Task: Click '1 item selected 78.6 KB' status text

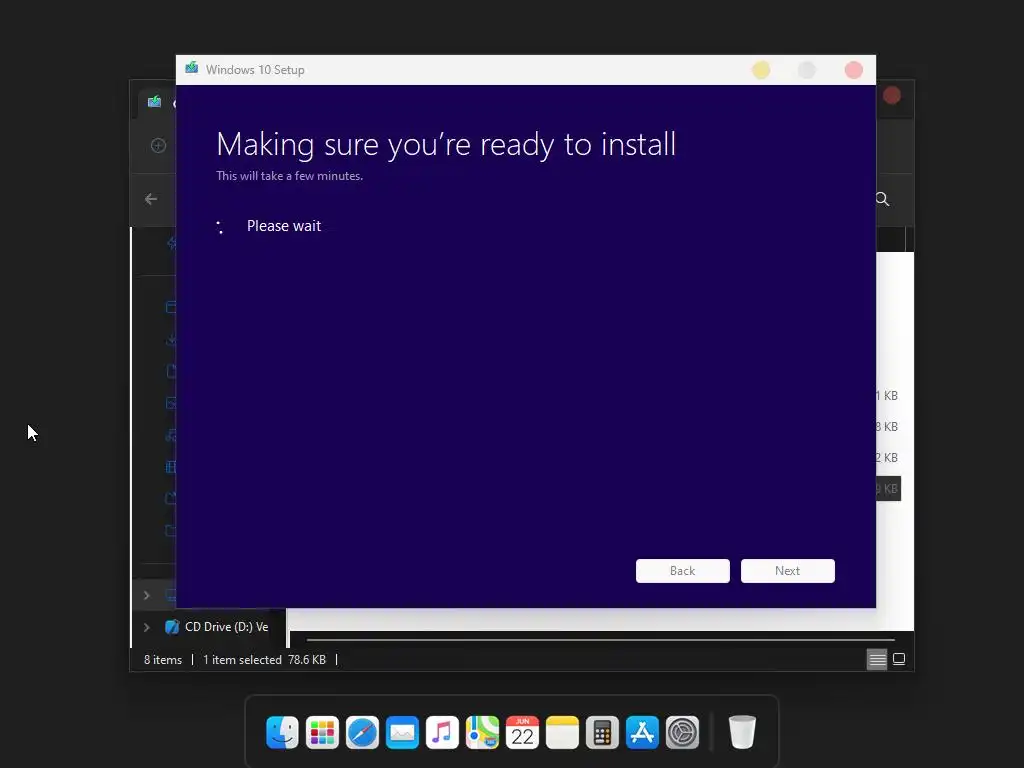Action: pyautogui.click(x=264, y=660)
